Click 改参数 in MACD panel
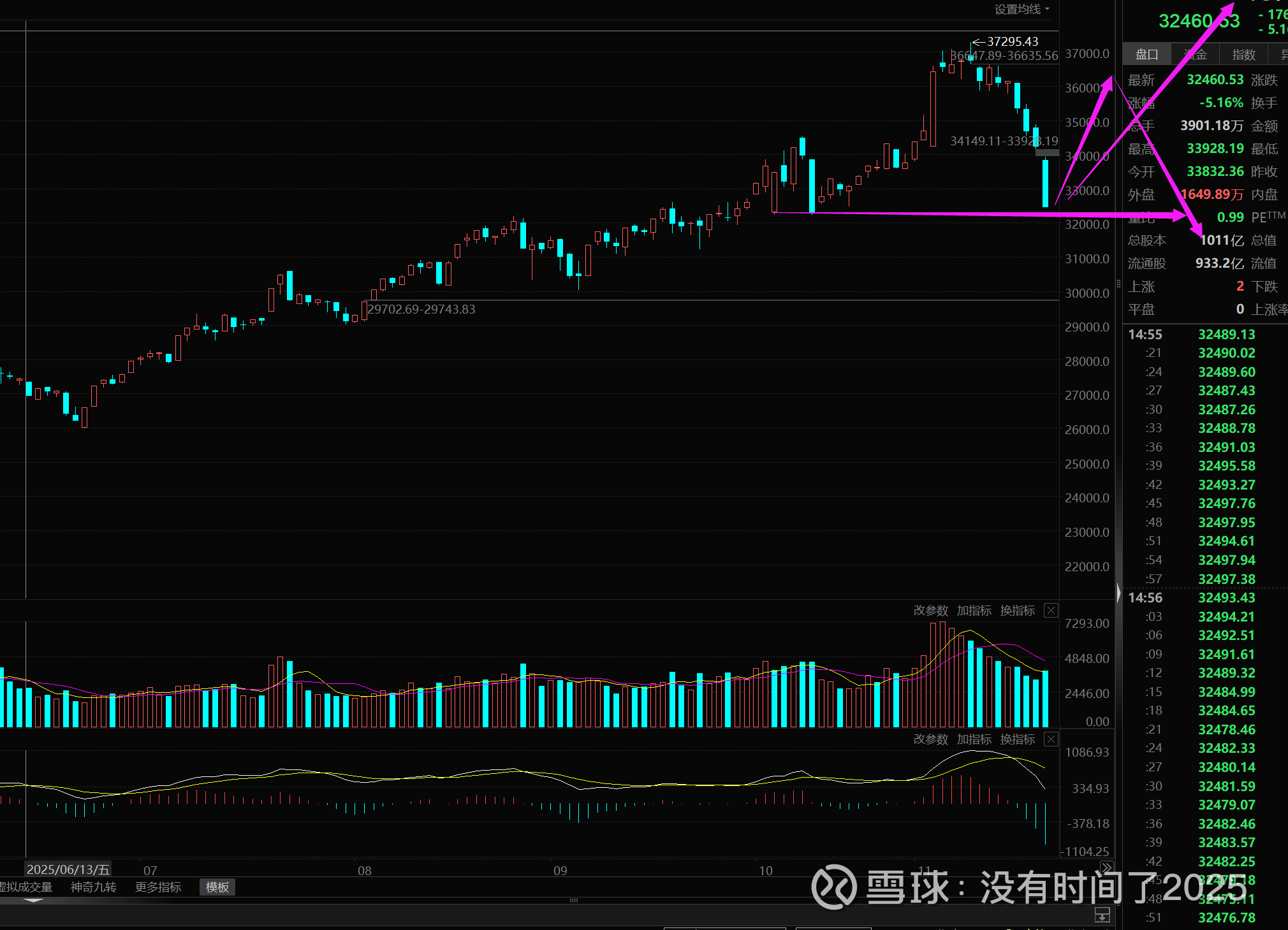 pyautogui.click(x=930, y=739)
